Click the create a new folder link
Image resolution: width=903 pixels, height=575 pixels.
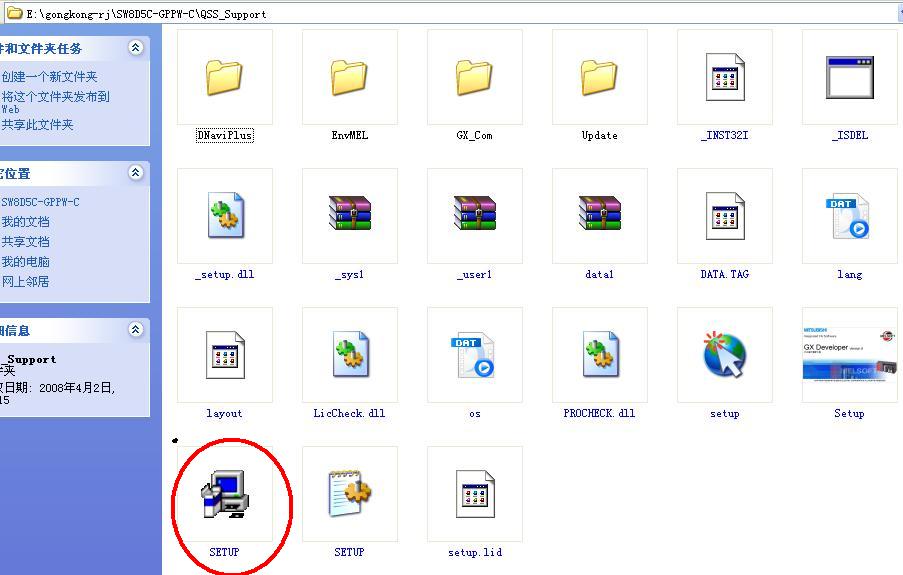point(49,76)
